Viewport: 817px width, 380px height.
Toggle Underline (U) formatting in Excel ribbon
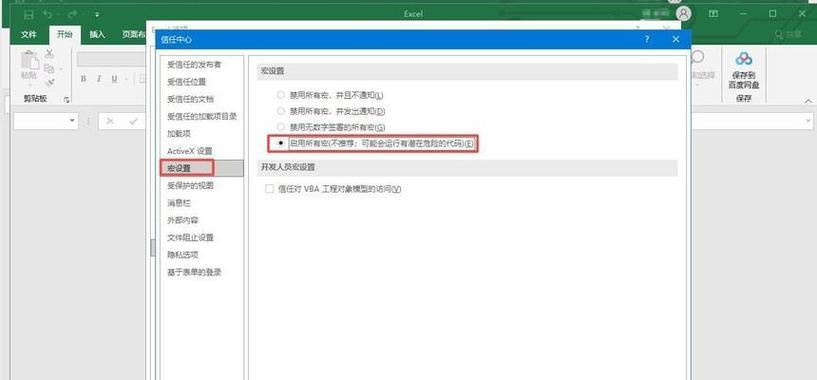click(113, 79)
